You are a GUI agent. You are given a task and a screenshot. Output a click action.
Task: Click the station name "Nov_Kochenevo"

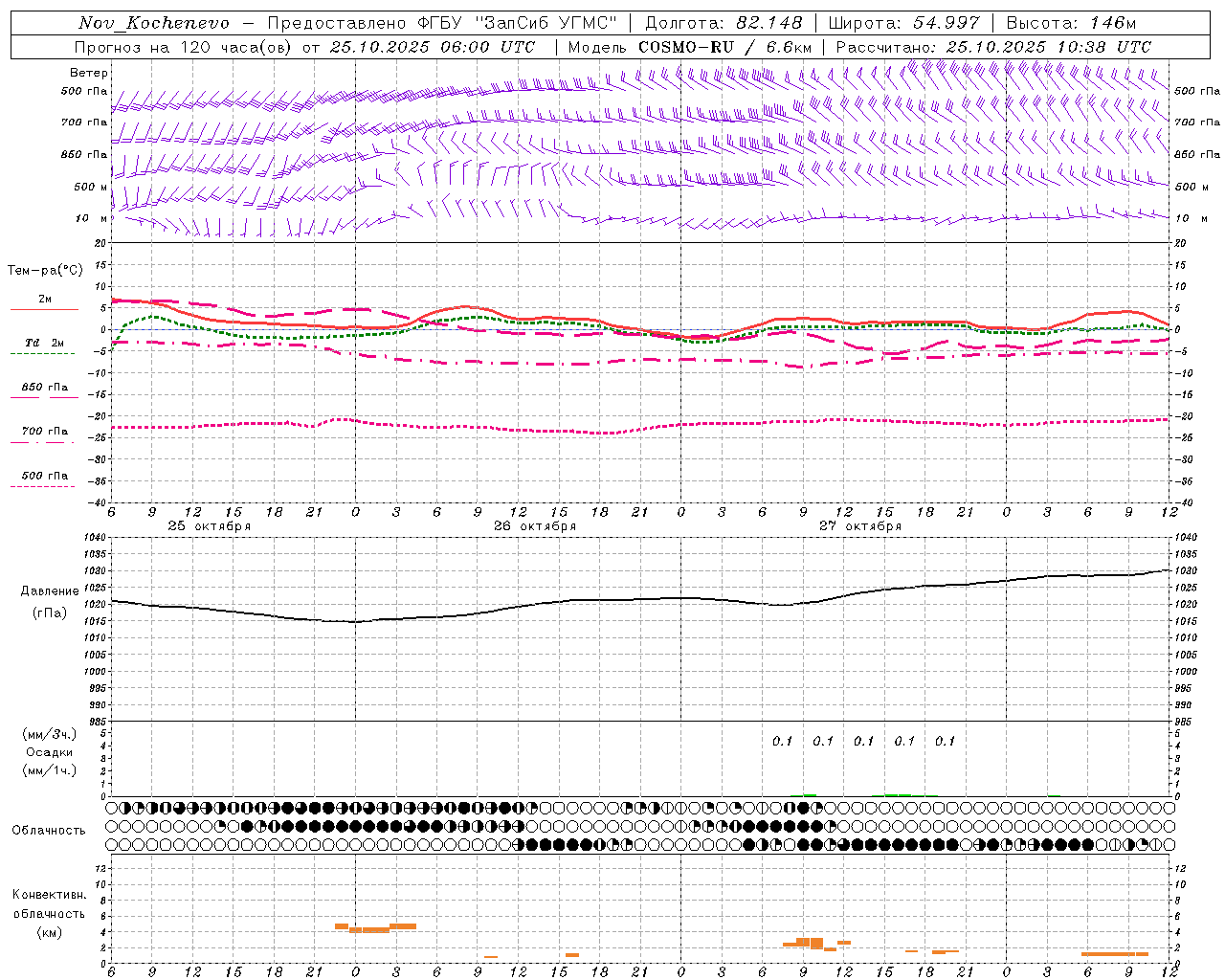154,23
